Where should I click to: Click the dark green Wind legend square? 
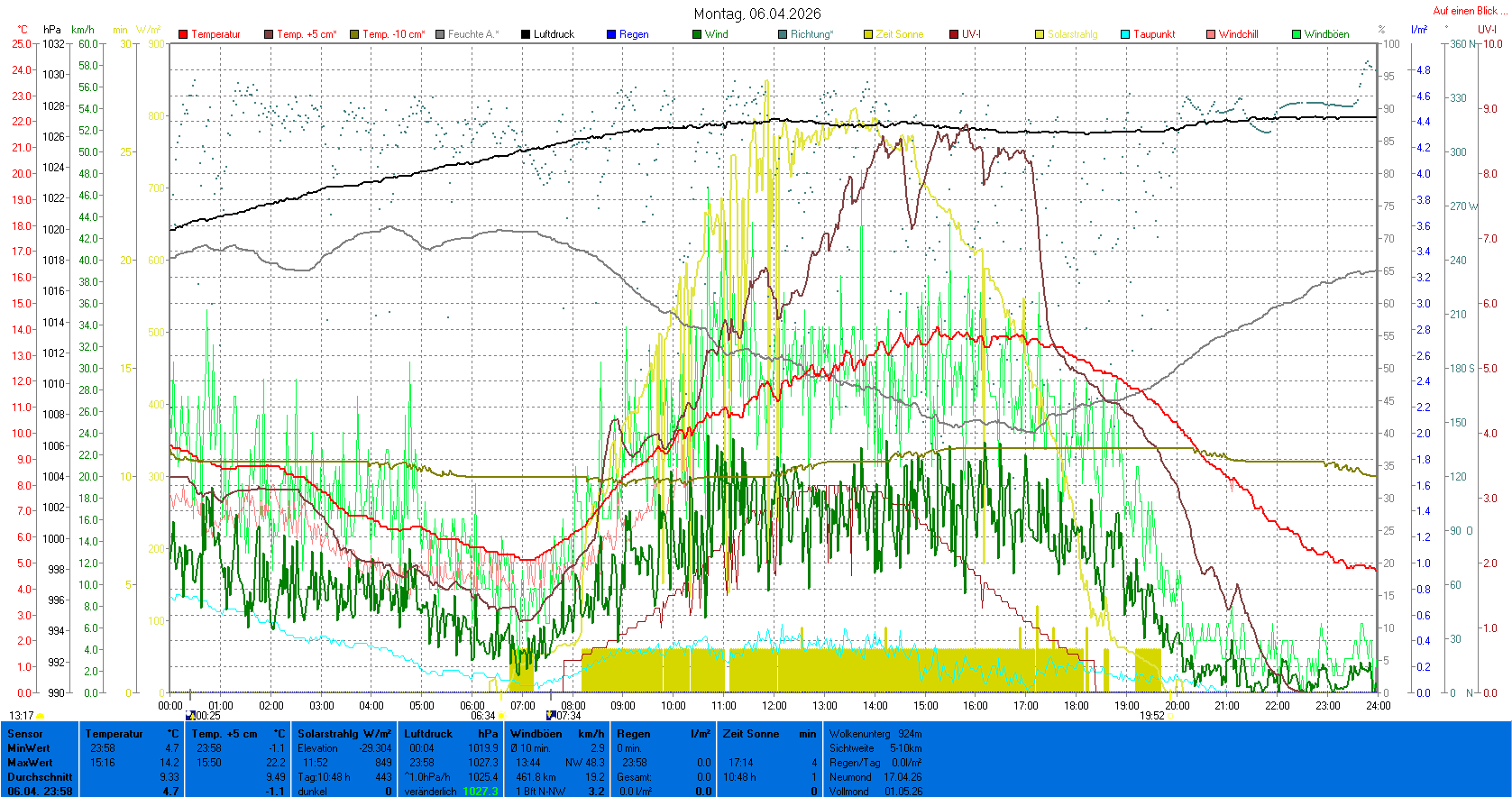click(x=697, y=34)
